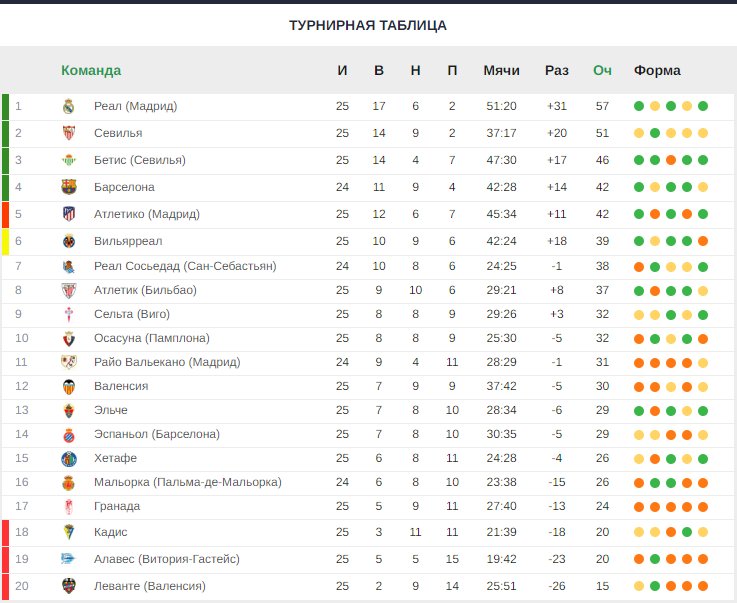Click the Villarreal club crest

(69, 241)
